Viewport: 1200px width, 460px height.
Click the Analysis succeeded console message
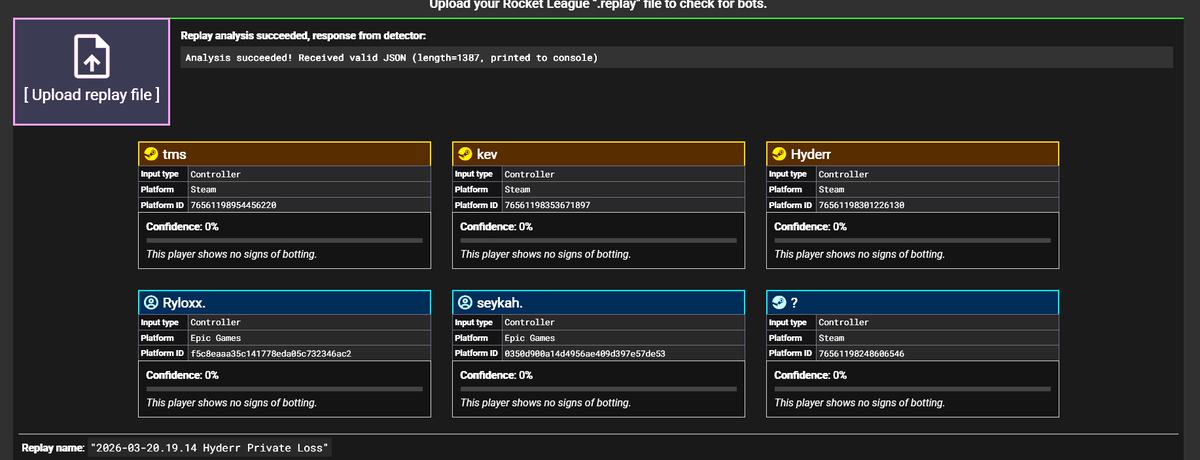[x=391, y=57]
